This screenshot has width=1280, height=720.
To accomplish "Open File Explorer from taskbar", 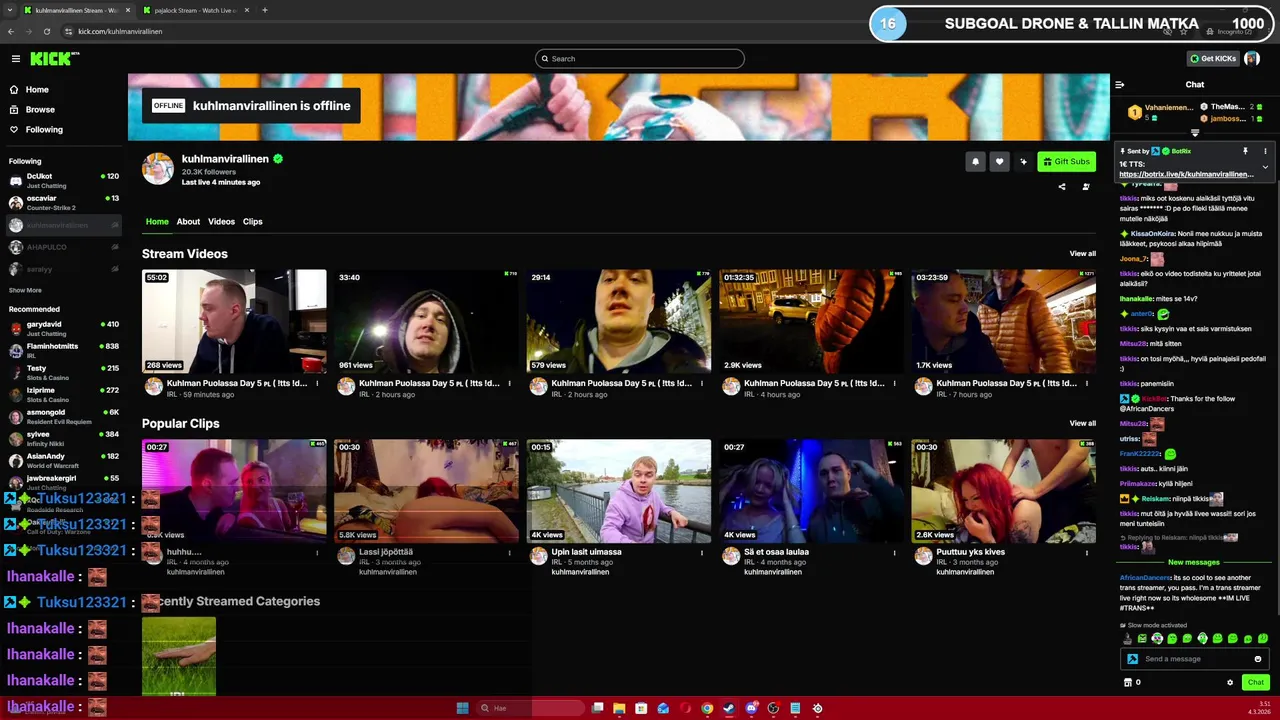I will 619,708.
